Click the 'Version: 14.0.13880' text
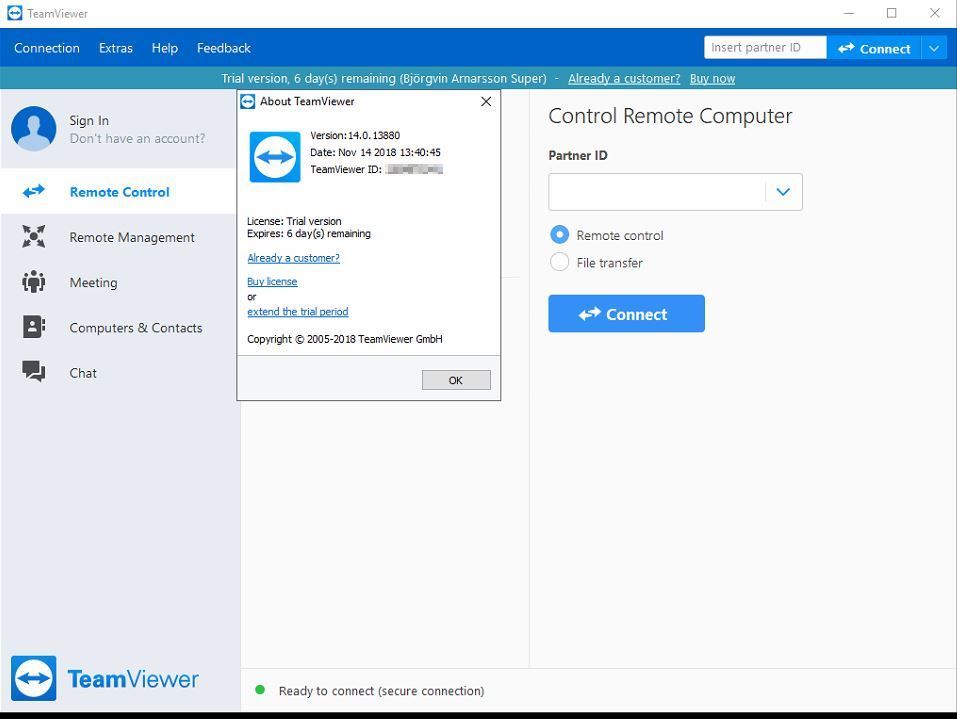This screenshot has width=957, height=719. (x=355, y=135)
